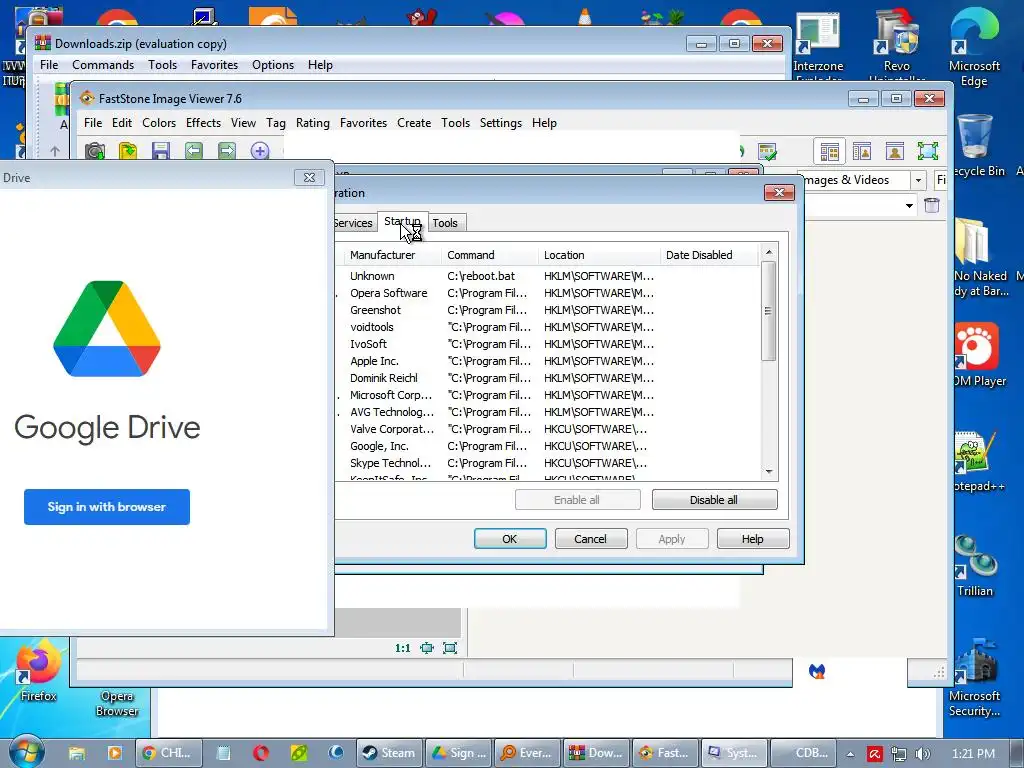Select the preview window layout icon in FastStone
This screenshot has height=768, width=1024.
click(895, 152)
